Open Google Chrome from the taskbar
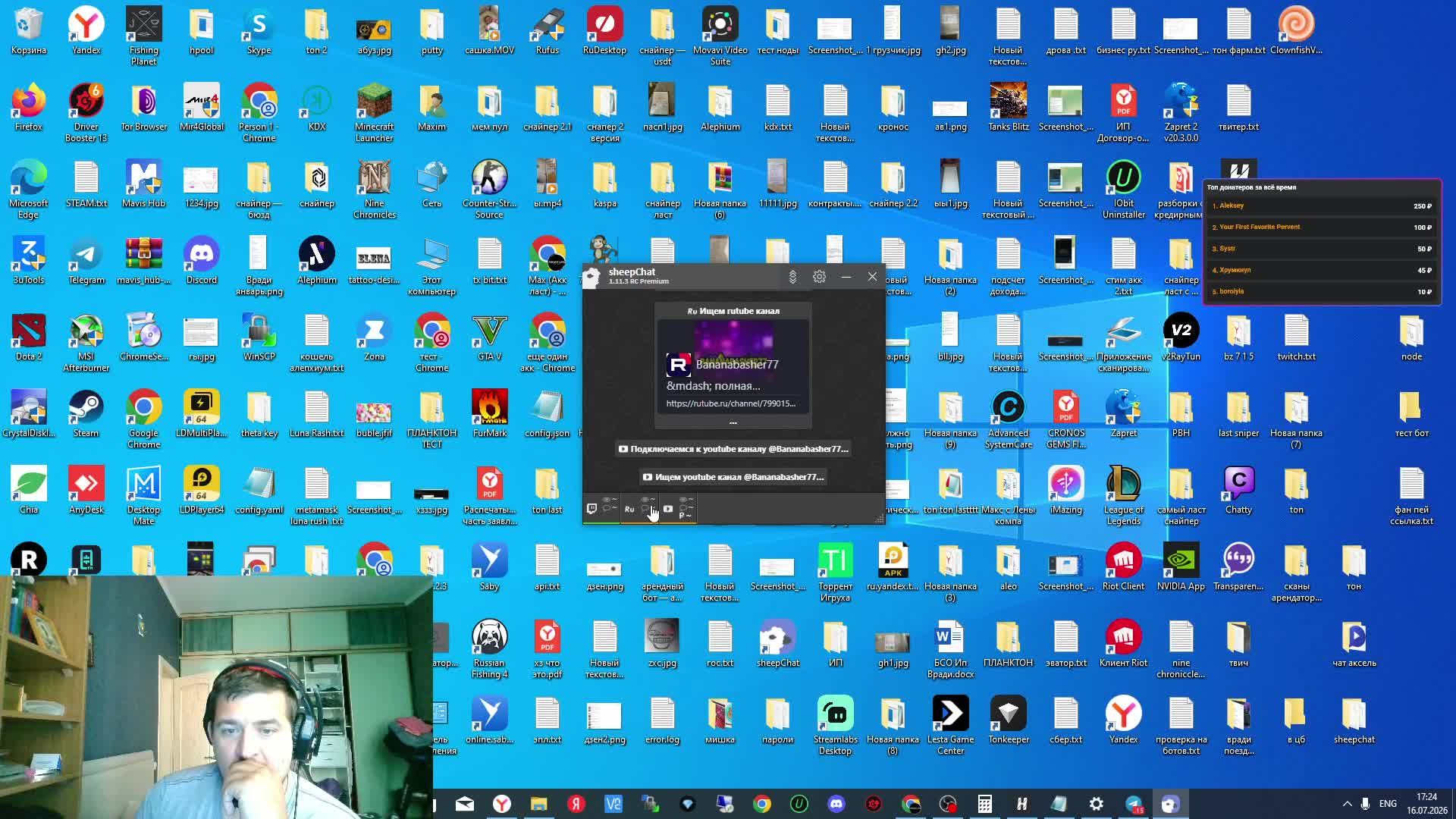 [761, 804]
